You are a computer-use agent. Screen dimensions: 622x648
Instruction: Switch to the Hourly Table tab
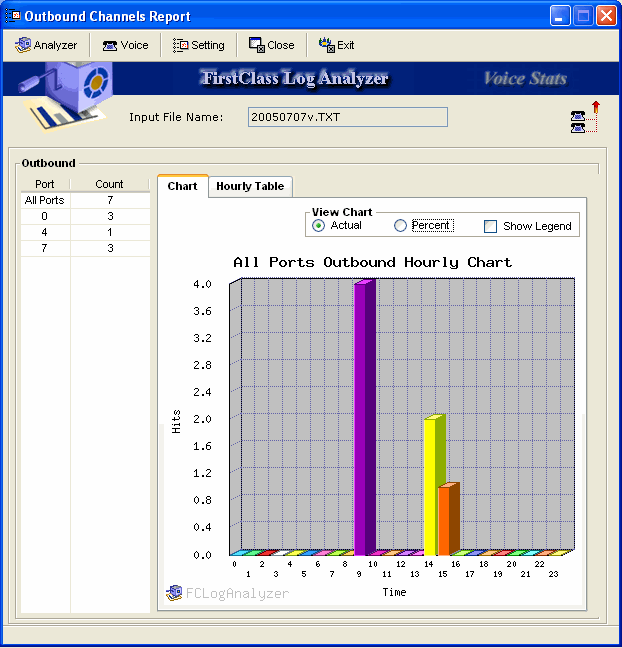pyautogui.click(x=250, y=186)
